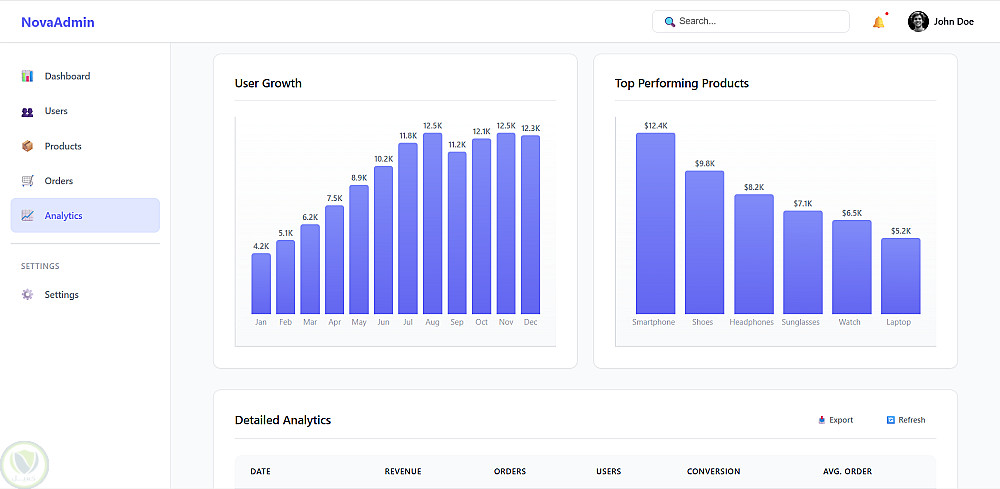Sort by the Date column header

[x=261, y=471]
